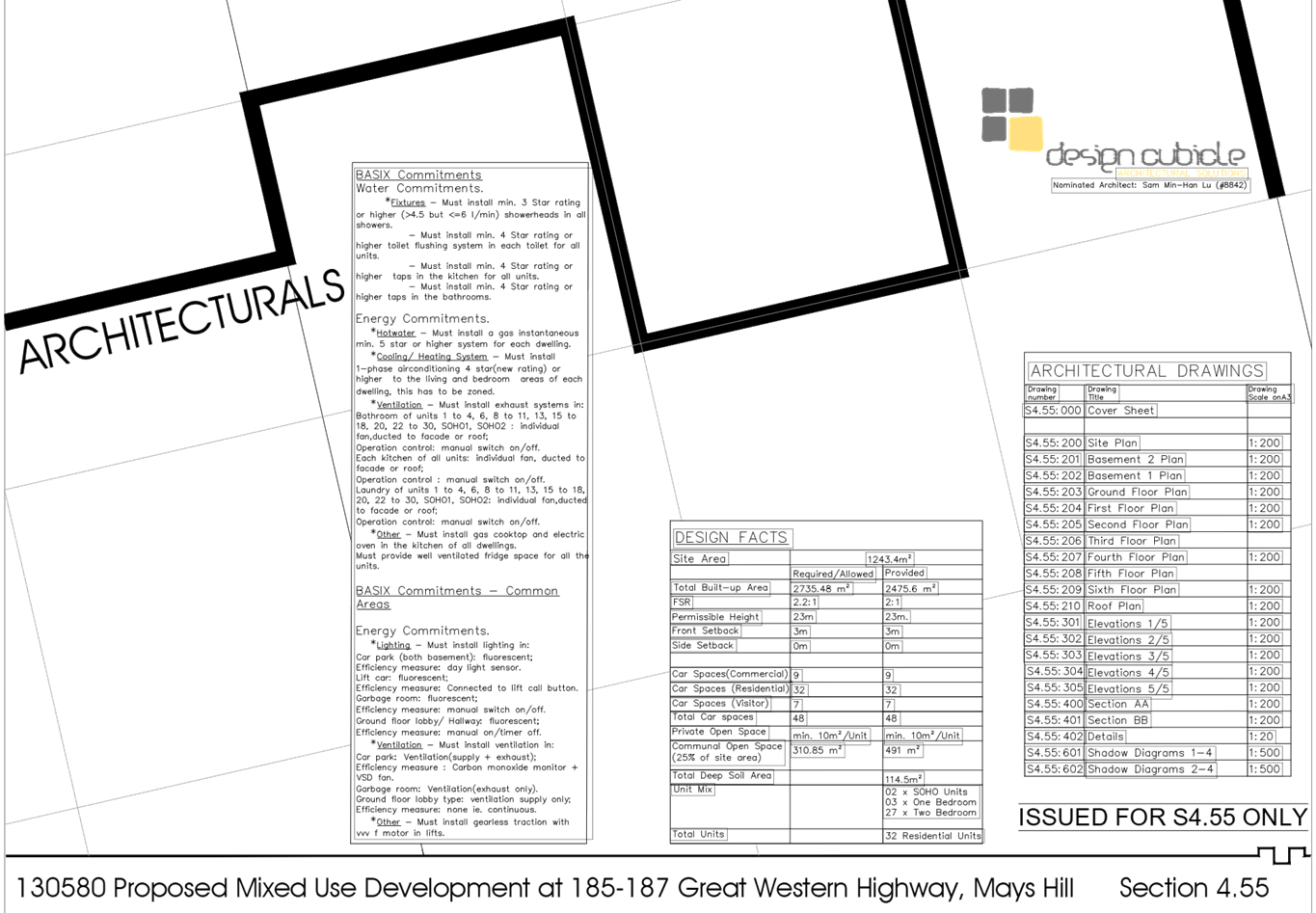
Task: Click the Total Car spaces row label
Action: (x=712, y=718)
